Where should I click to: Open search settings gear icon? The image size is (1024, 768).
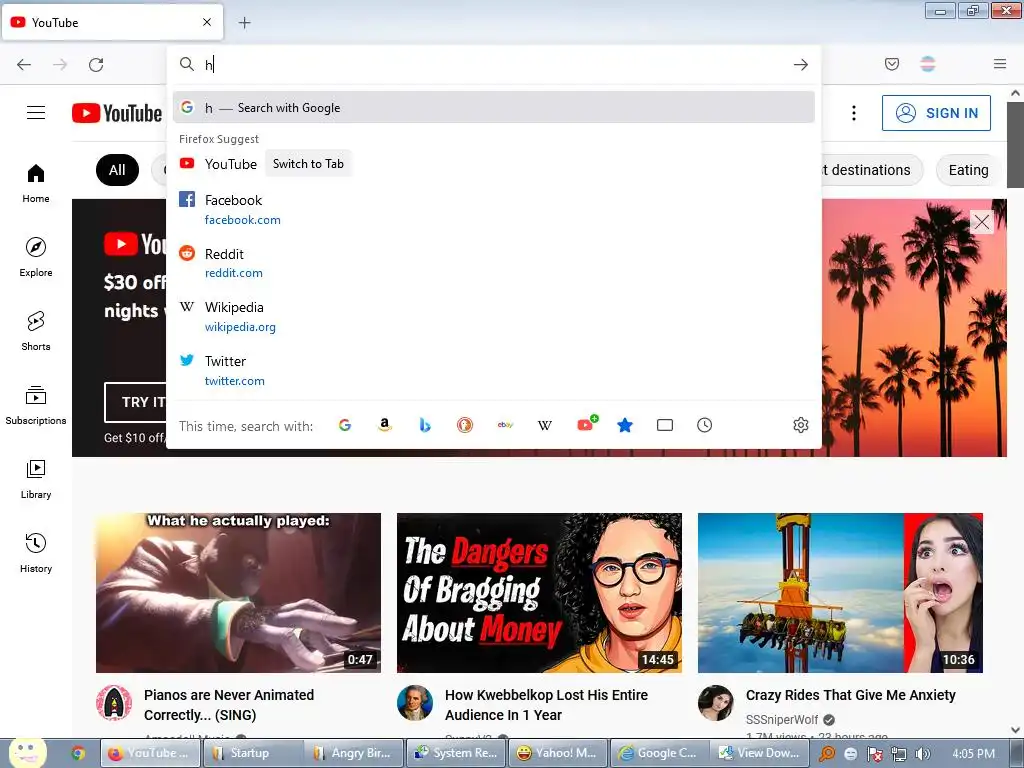tap(801, 425)
